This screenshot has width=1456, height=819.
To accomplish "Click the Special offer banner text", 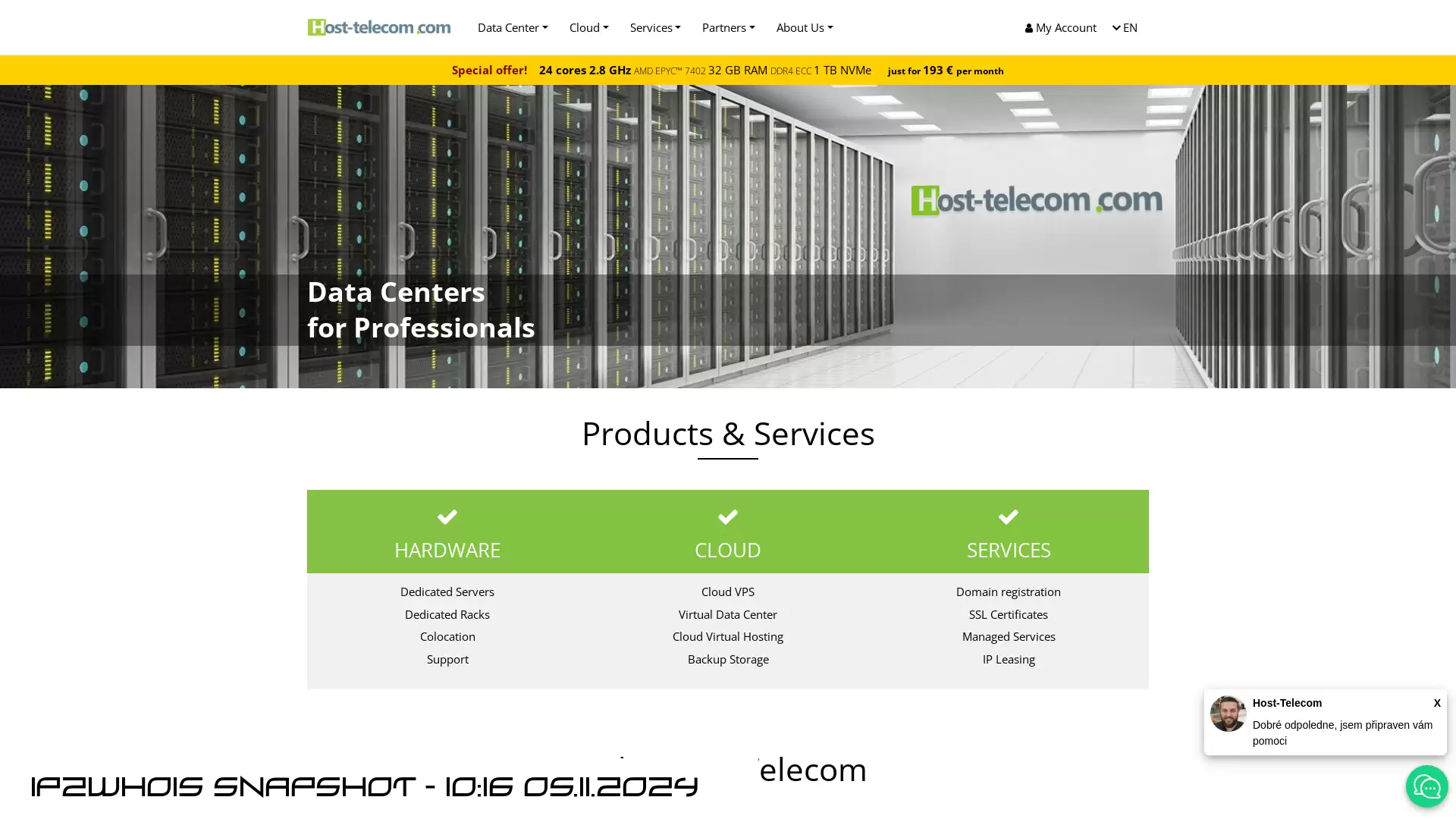I will pos(489,70).
